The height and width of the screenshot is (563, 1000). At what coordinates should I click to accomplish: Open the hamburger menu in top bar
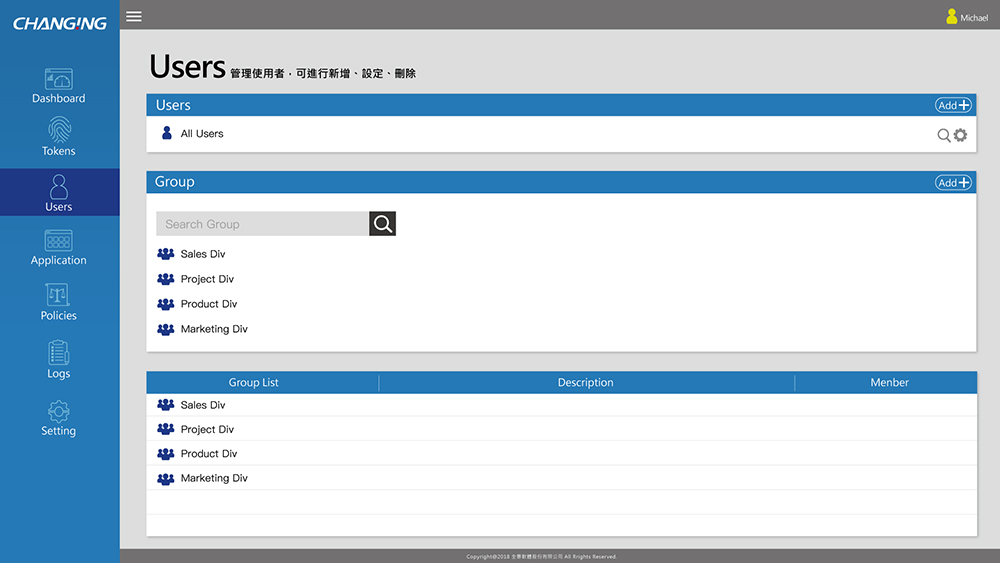click(134, 16)
